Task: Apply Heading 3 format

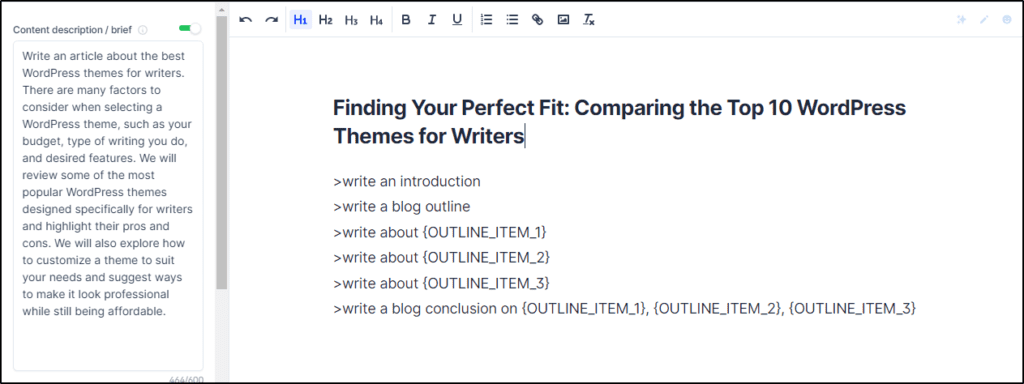Action: point(351,20)
